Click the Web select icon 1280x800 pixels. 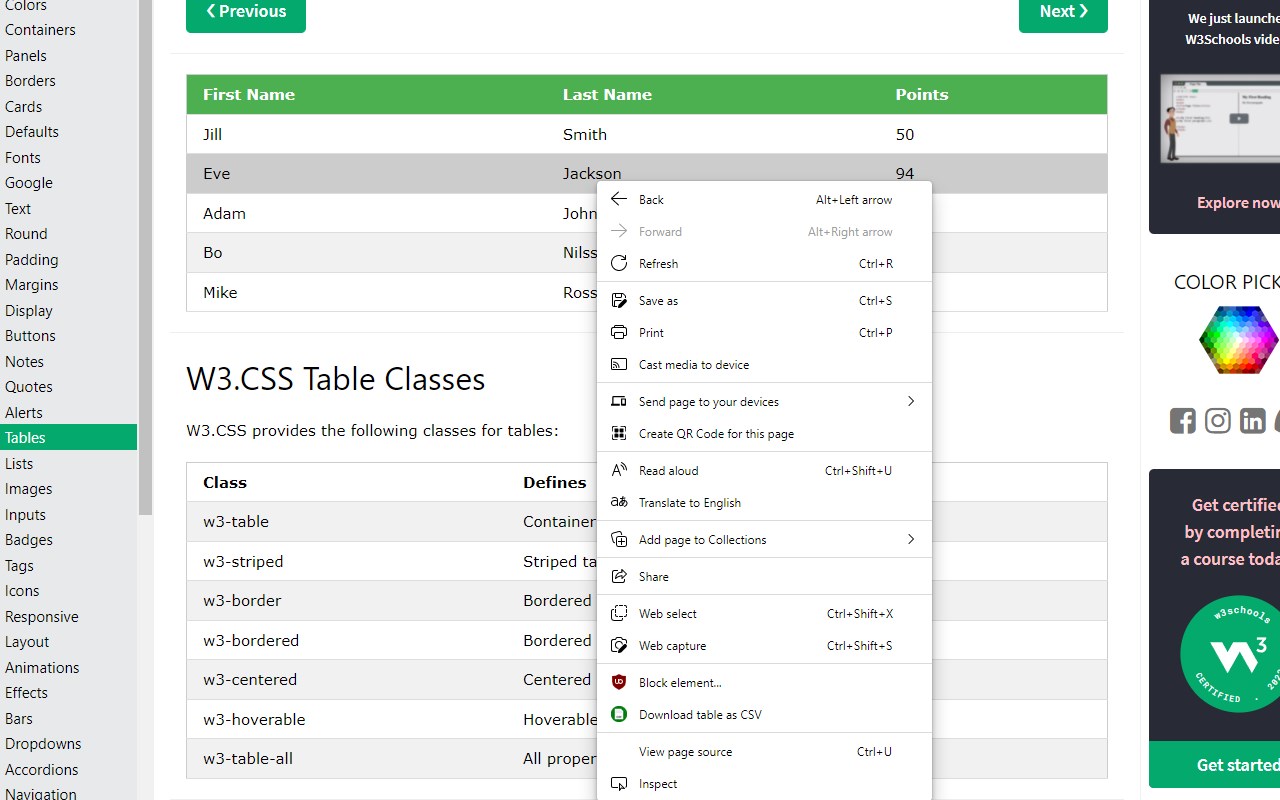point(619,613)
